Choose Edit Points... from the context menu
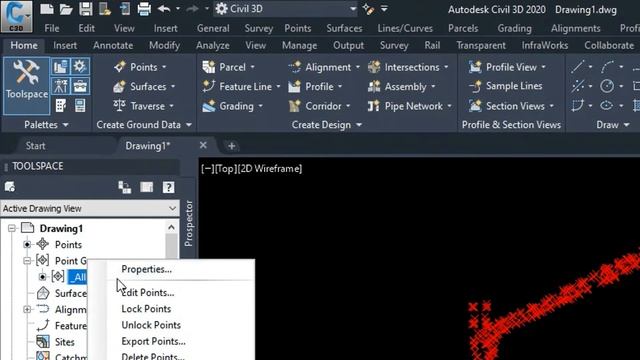640x360 pixels. coord(148,293)
